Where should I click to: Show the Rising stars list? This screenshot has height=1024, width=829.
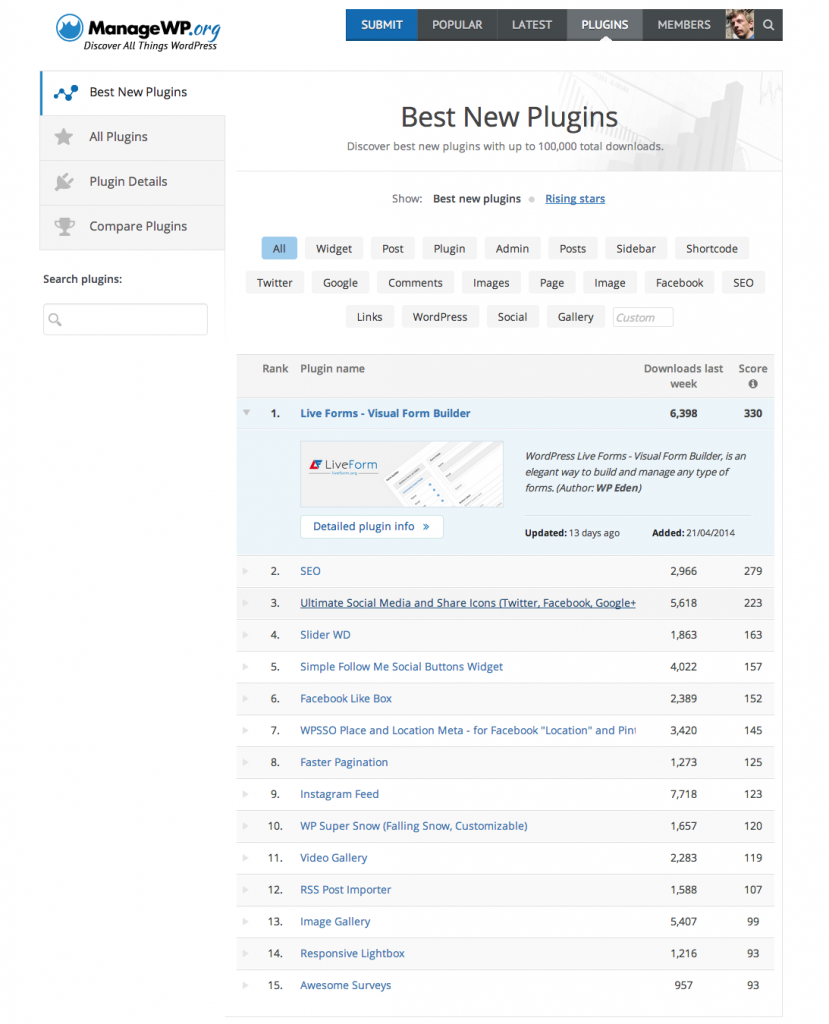pyautogui.click(x=575, y=199)
